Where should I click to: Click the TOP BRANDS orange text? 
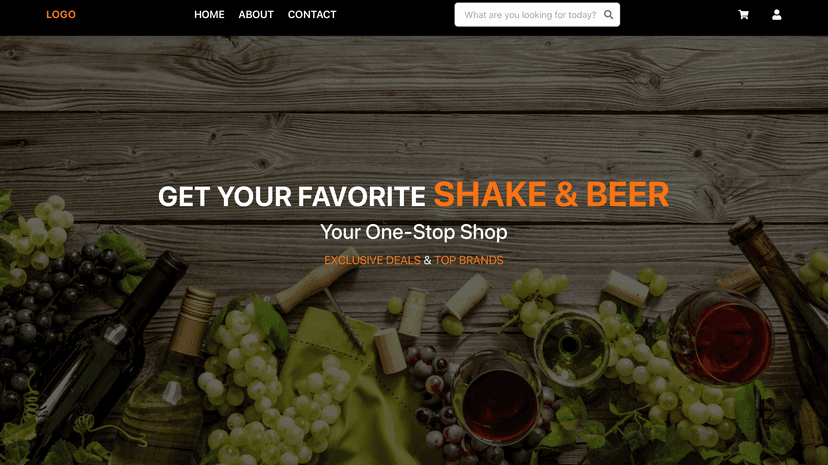point(468,260)
